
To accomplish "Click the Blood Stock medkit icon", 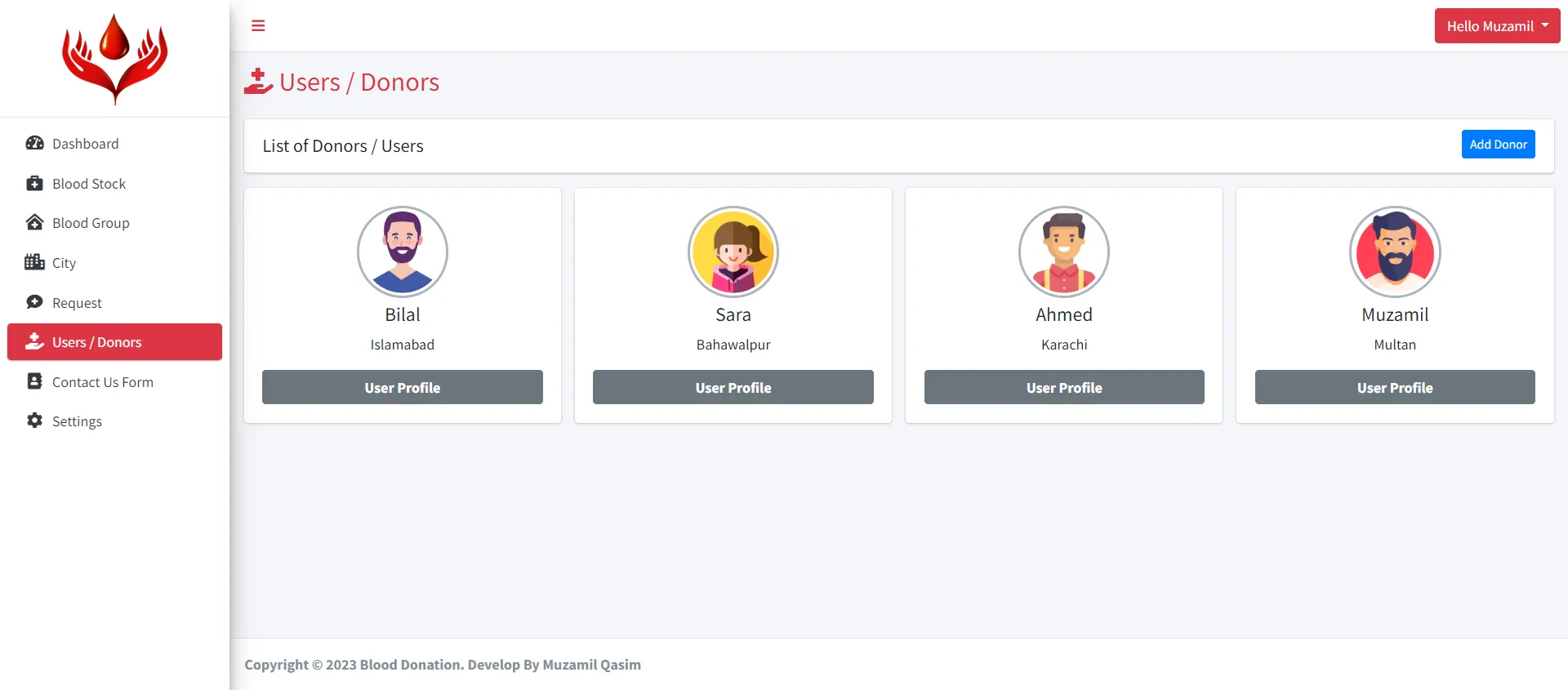I will (34, 184).
